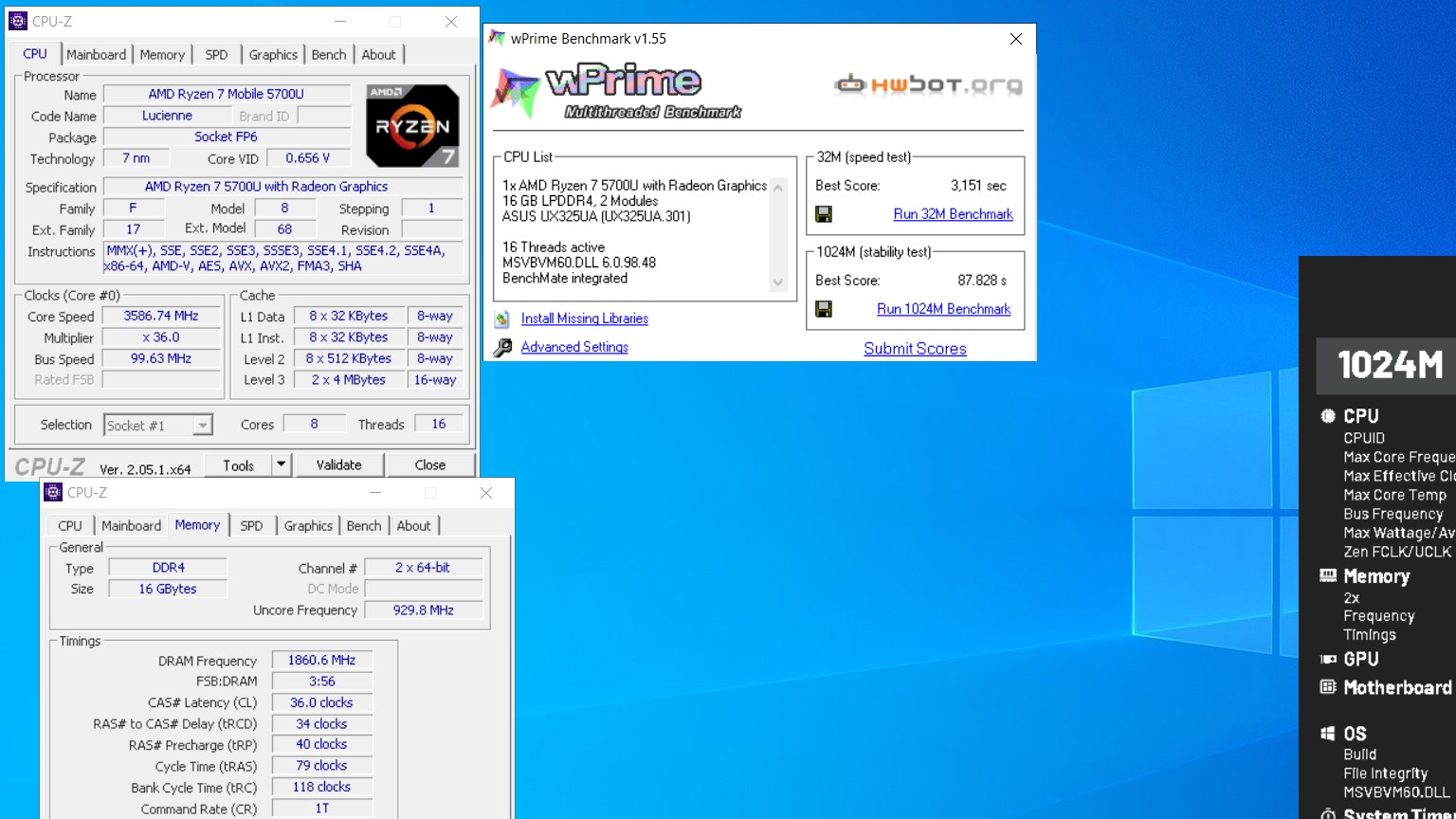Click the memory Size value 16 GBytes
This screenshot has width=1456, height=819.
(x=168, y=589)
